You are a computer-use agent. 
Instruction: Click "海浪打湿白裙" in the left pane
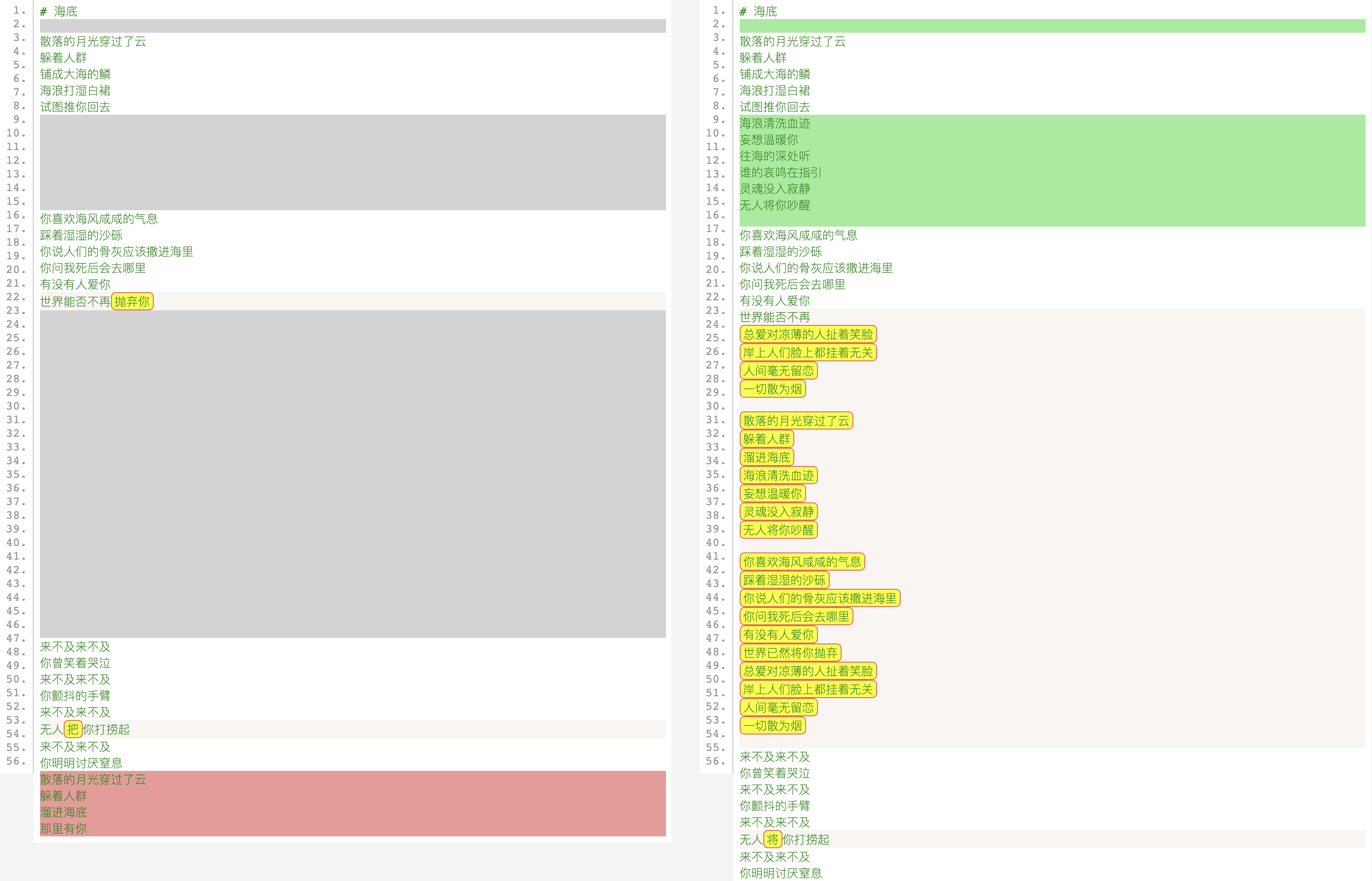coord(75,91)
